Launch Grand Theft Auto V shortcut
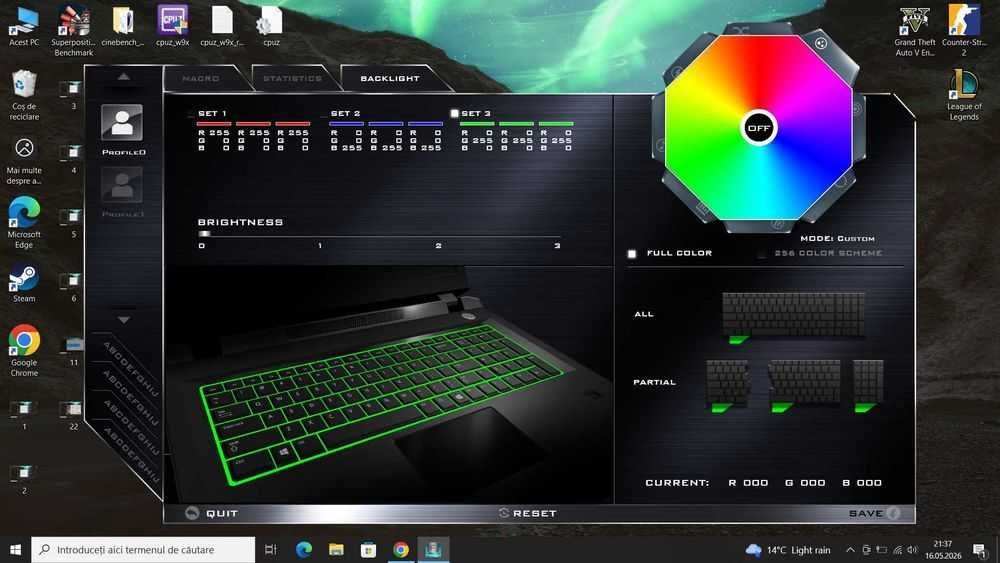The height and width of the screenshot is (563, 1000). (915, 31)
